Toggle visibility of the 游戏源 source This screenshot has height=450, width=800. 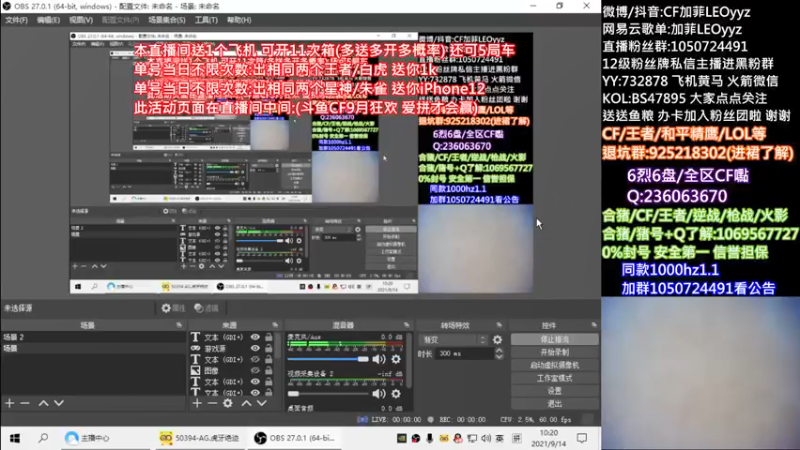pyautogui.click(x=255, y=348)
